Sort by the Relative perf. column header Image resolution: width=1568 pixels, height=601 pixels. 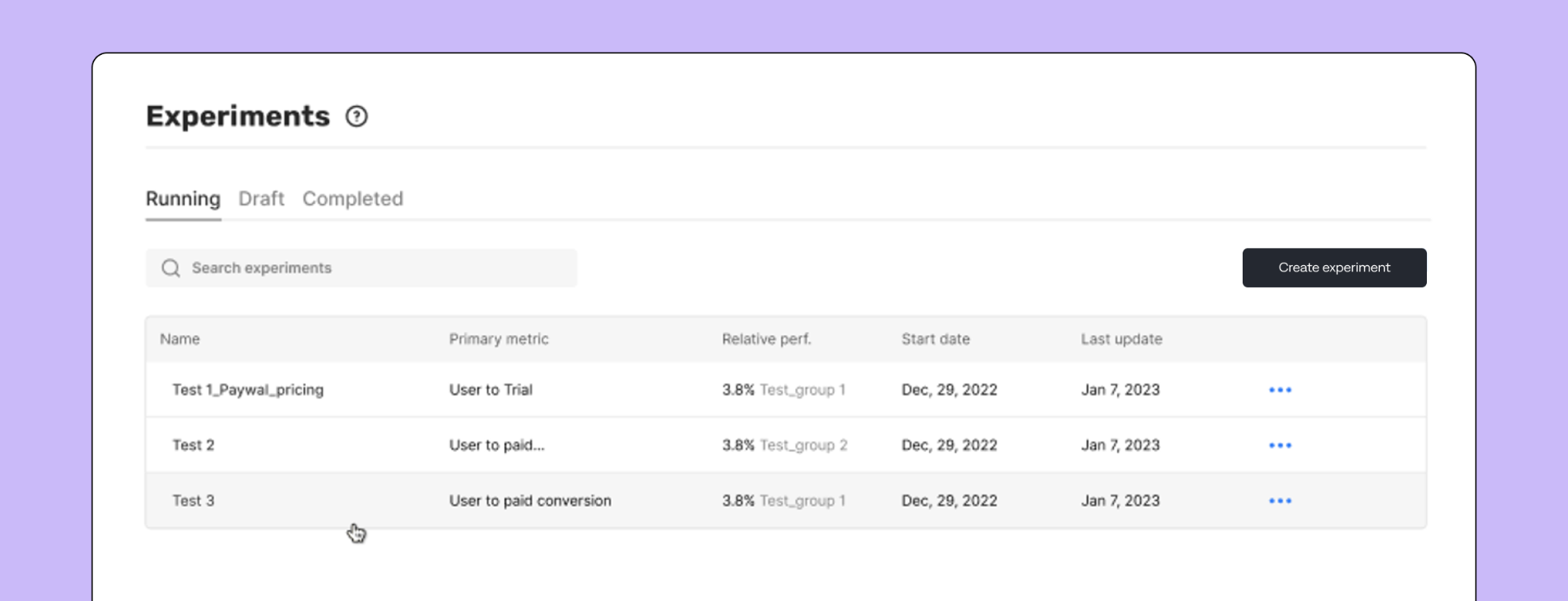click(x=766, y=340)
